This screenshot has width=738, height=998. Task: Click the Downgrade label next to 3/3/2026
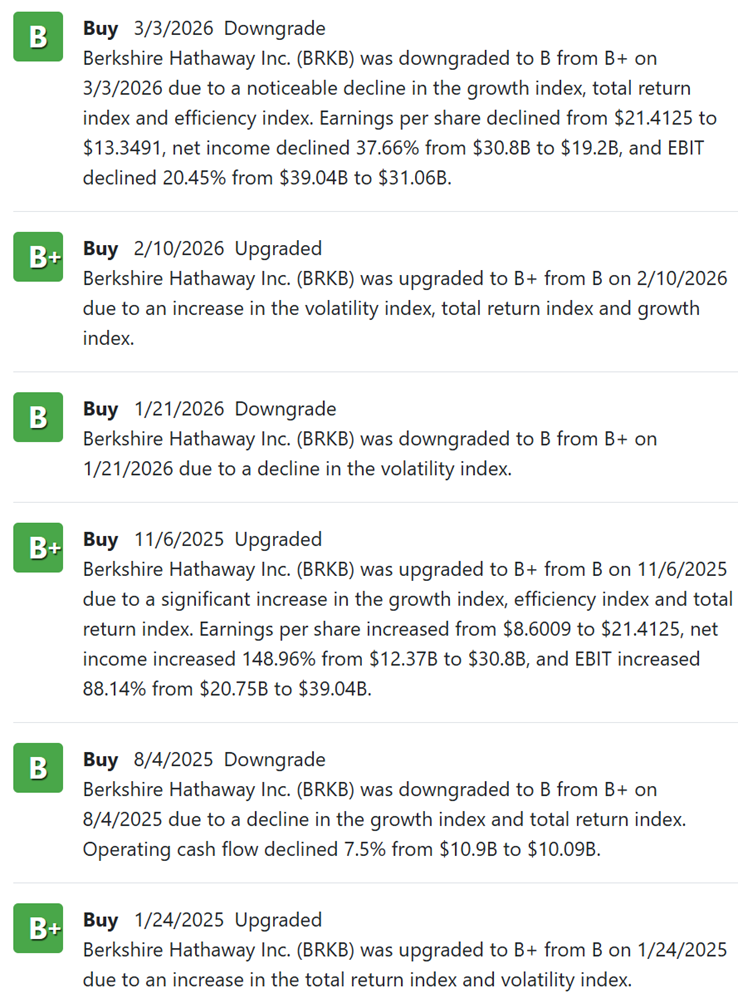(275, 29)
